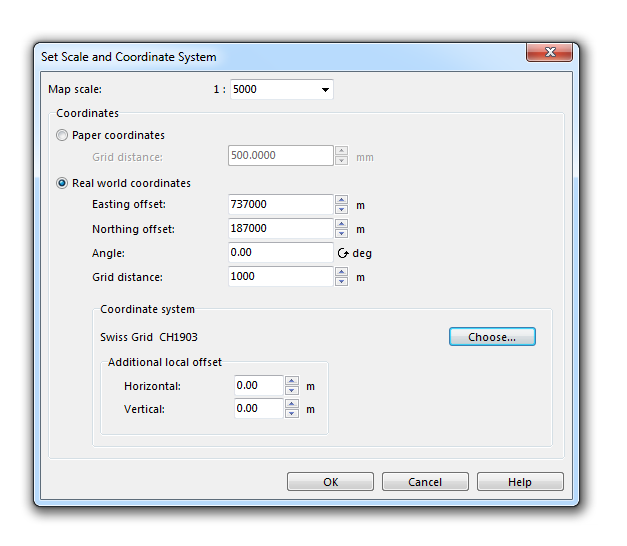Increase Horizontal local offset spinner
Screen dimensions: 627x546
point(292,381)
